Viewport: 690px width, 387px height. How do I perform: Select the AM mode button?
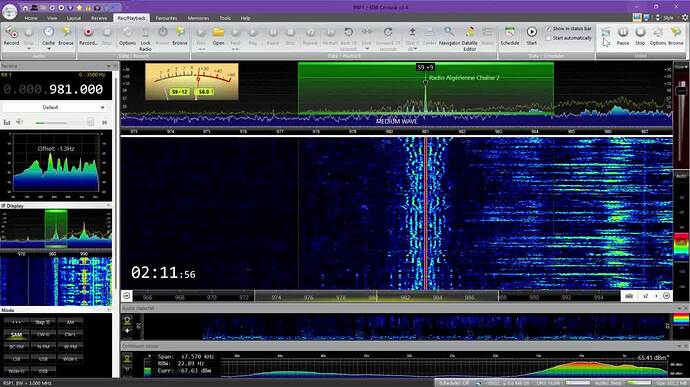pyautogui.click(x=70, y=322)
